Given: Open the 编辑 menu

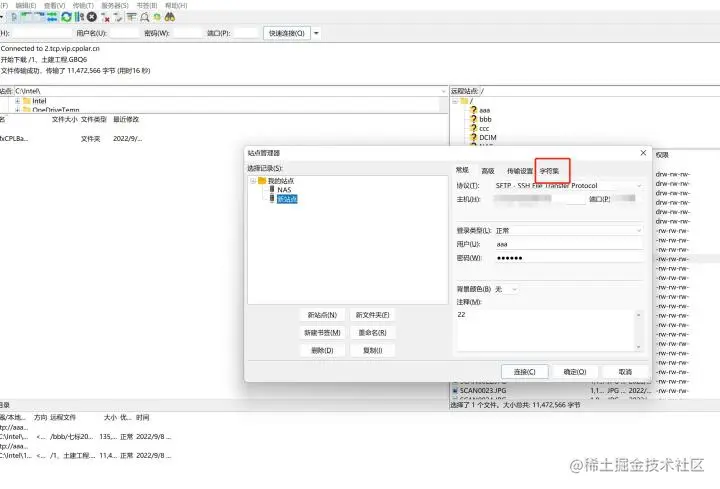Looking at the screenshot, I should 26,5.
